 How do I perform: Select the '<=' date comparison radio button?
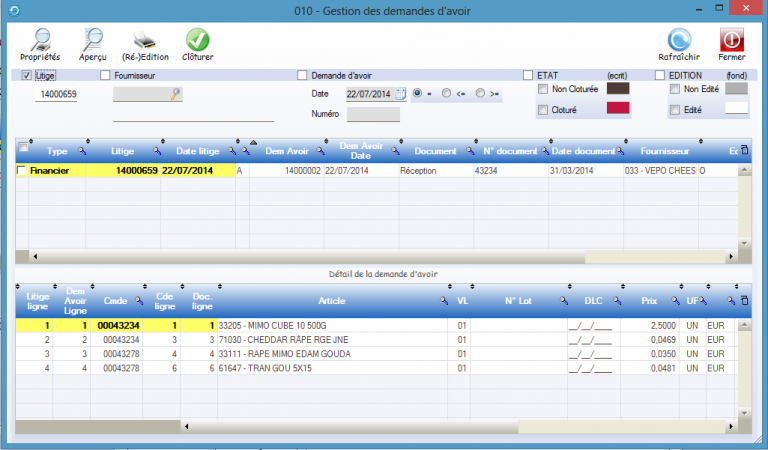click(x=447, y=94)
